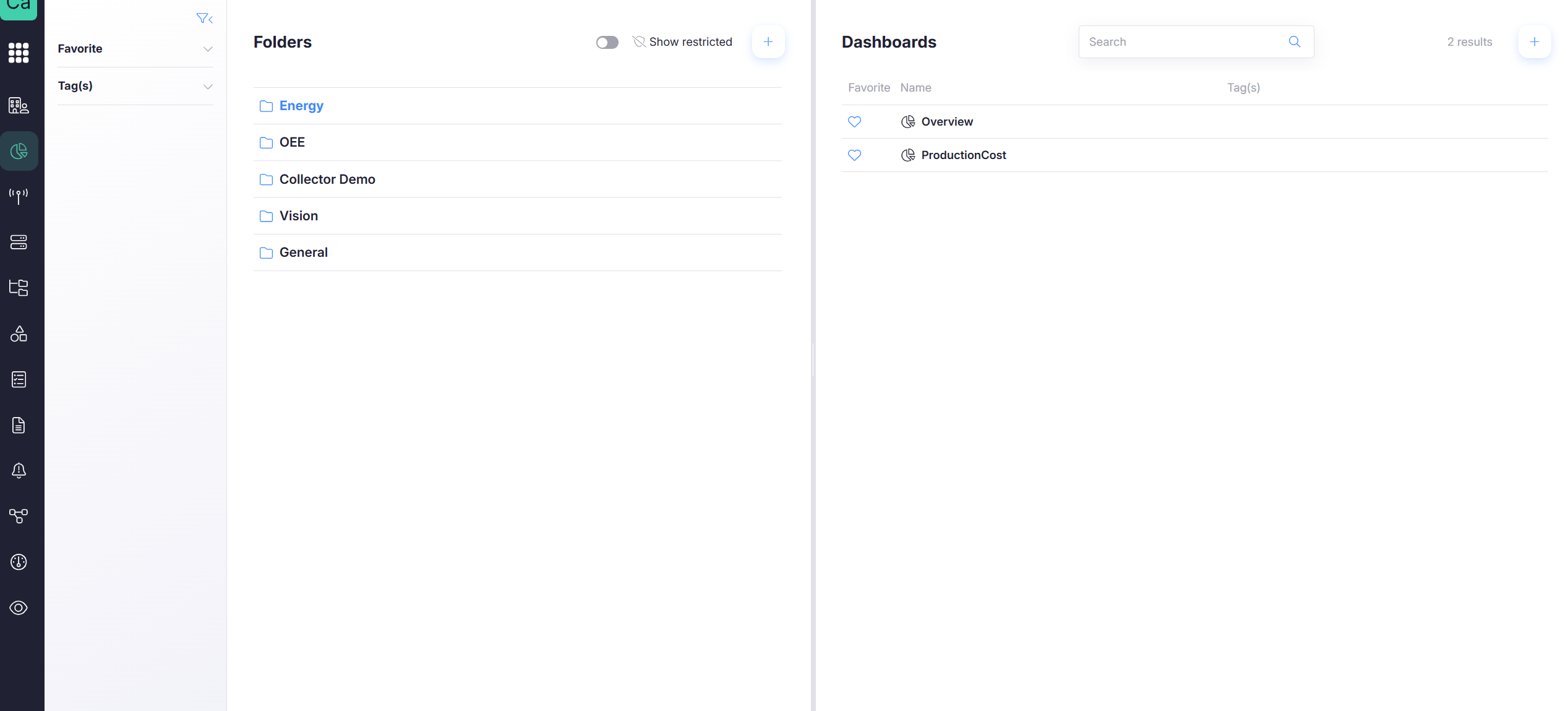Click the Overview dashboard chart icon
Screen dimensions: 1568x711
(908, 122)
